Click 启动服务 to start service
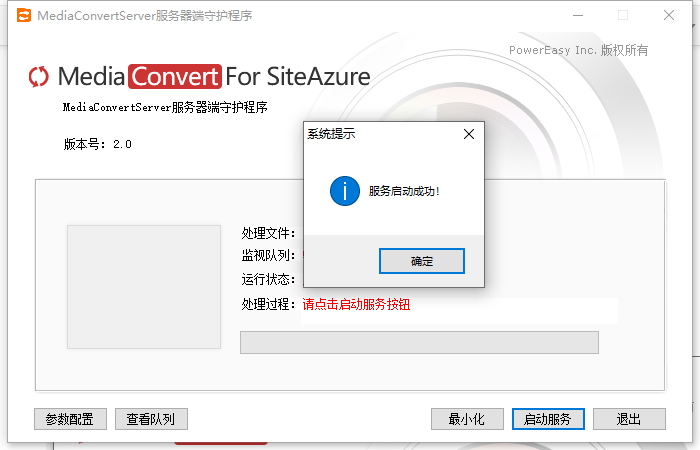 [x=548, y=419]
